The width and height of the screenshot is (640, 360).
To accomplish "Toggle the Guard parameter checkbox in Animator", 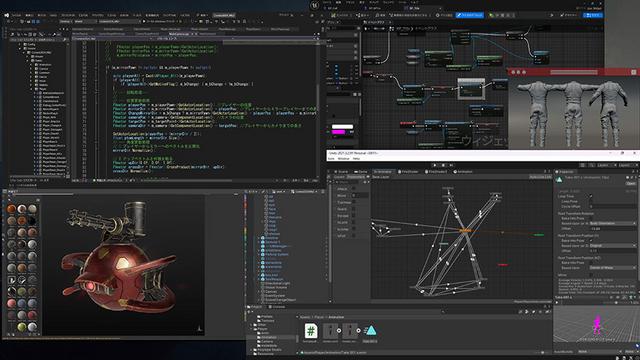I will point(353,209).
